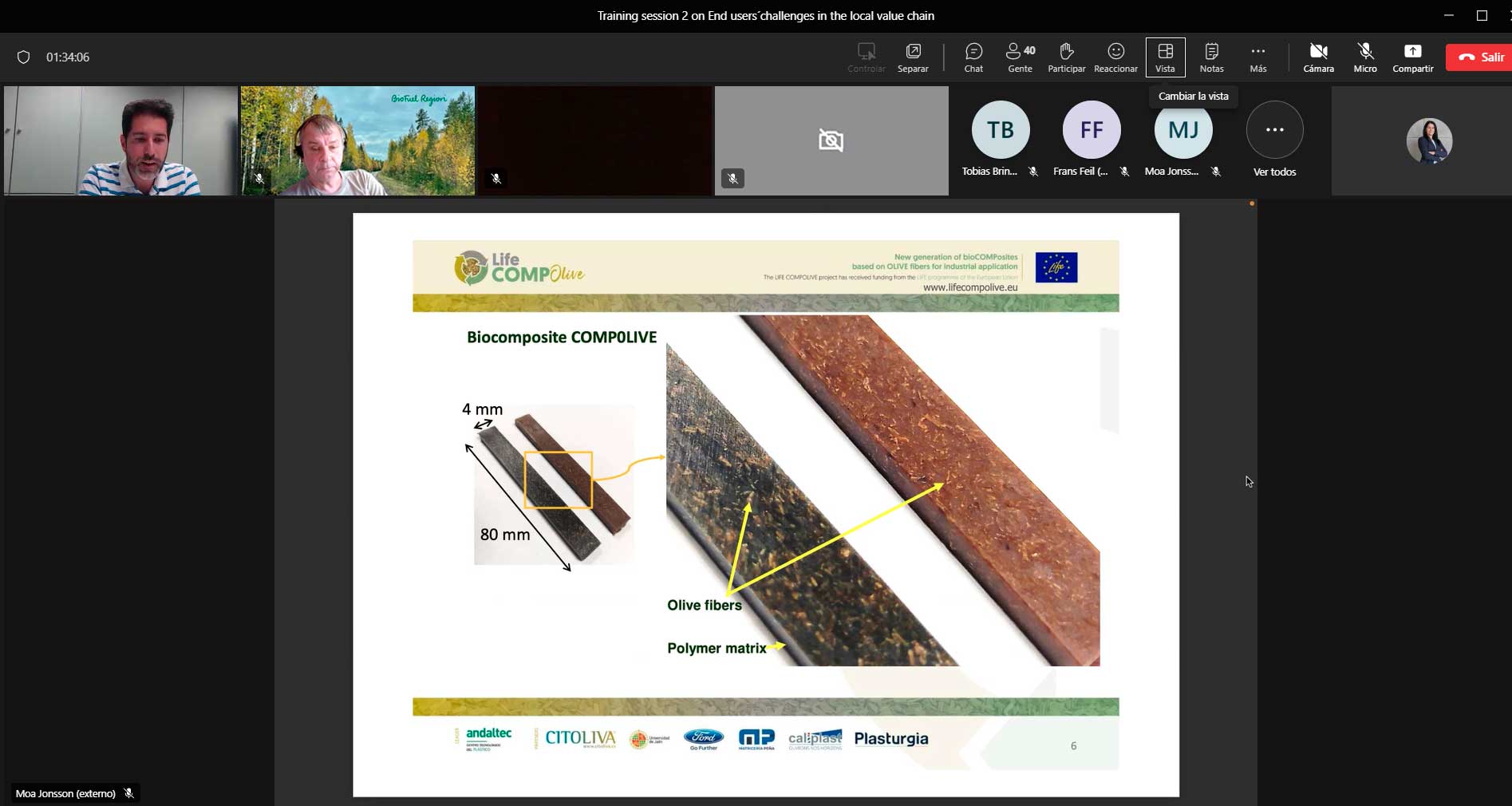Open the Participar raise hand option

(1066, 57)
